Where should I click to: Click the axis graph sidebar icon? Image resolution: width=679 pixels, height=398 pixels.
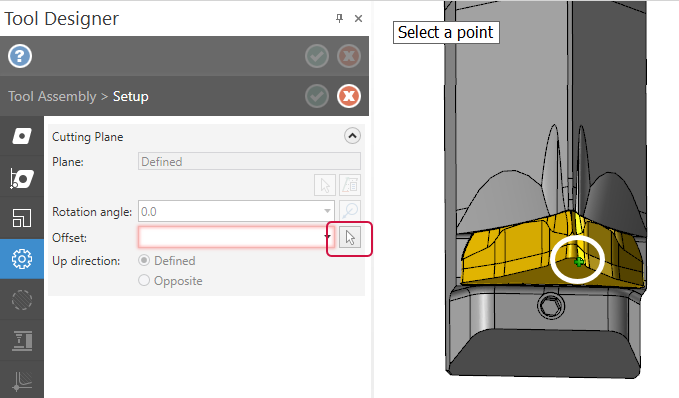pyautogui.click(x=22, y=381)
